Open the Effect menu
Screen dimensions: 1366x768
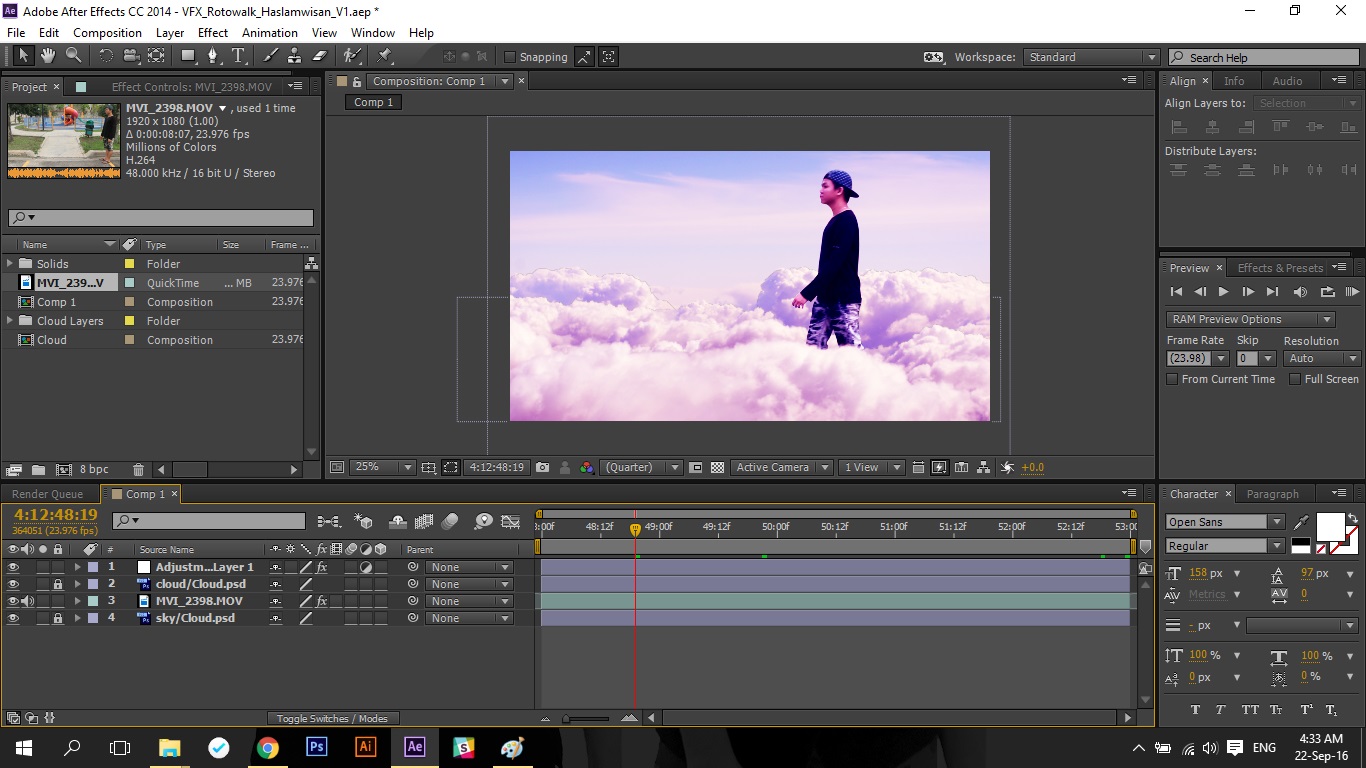[x=212, y=32]
